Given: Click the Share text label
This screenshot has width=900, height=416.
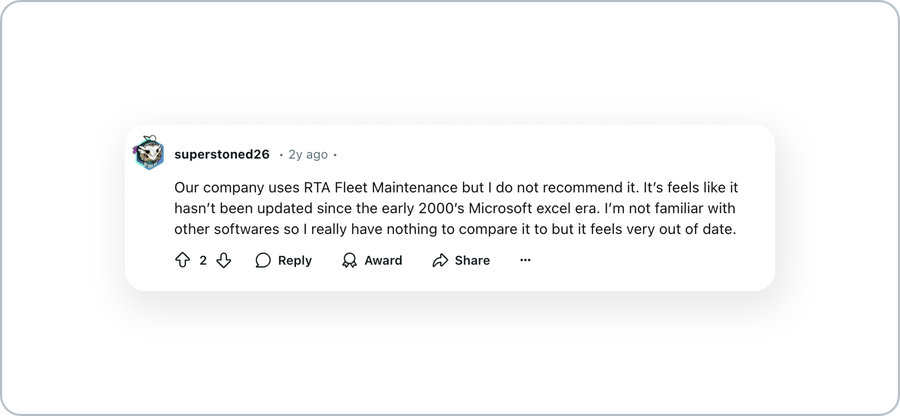Looking at the screenshot, I should [x=472, y=261].
